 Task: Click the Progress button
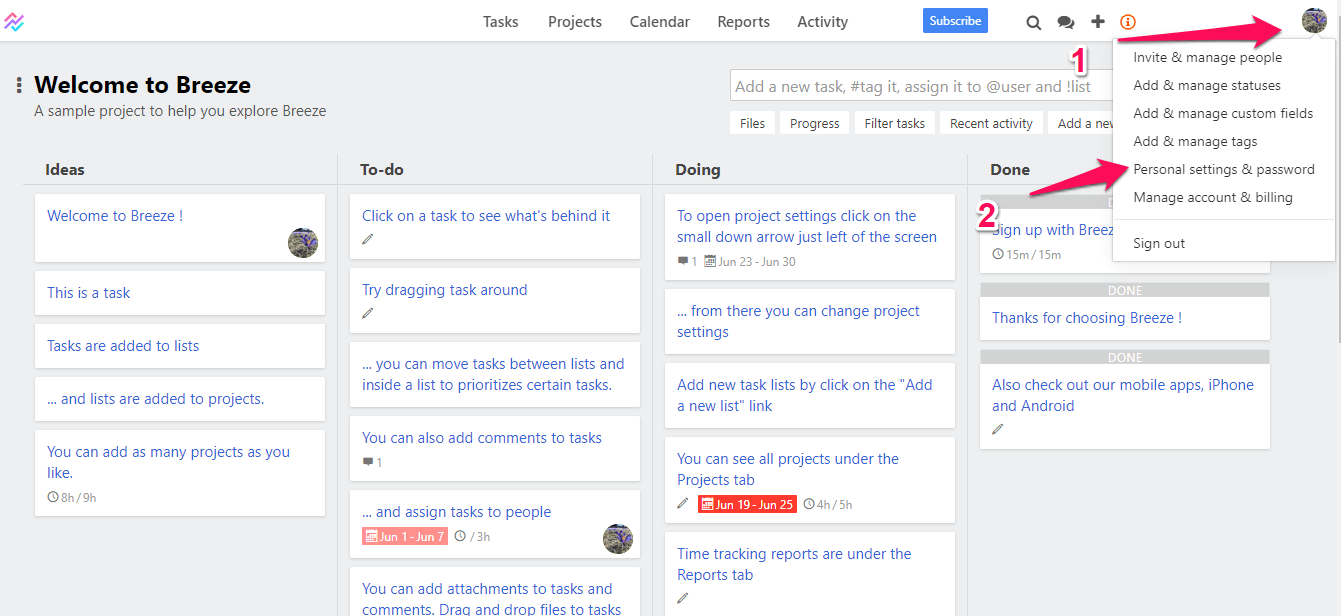point(815,123)
